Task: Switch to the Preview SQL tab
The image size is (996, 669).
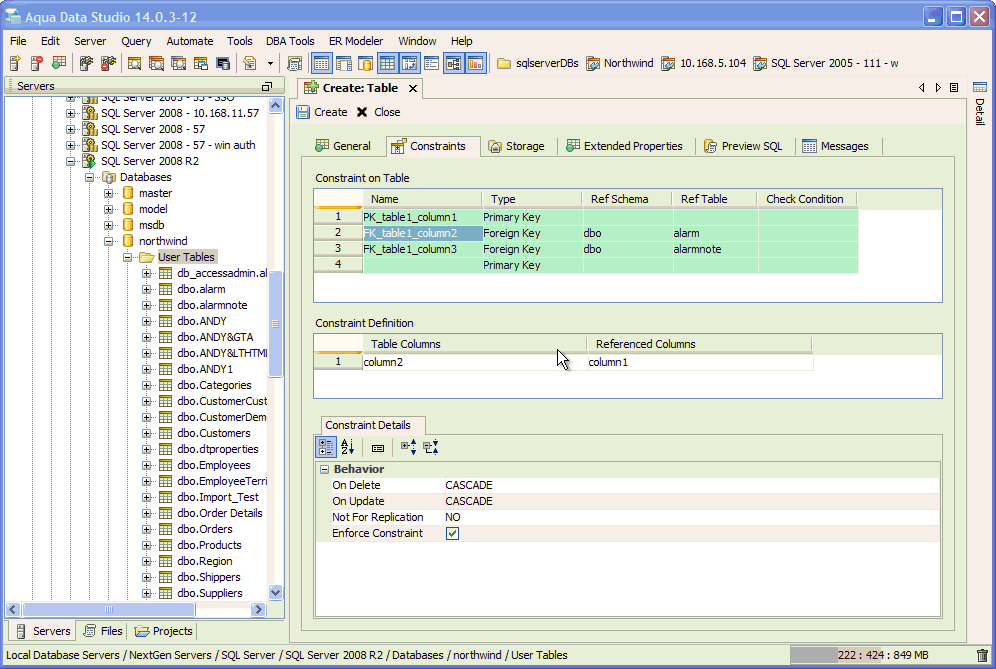Action: pyautogui.click(x=743, y=146)
